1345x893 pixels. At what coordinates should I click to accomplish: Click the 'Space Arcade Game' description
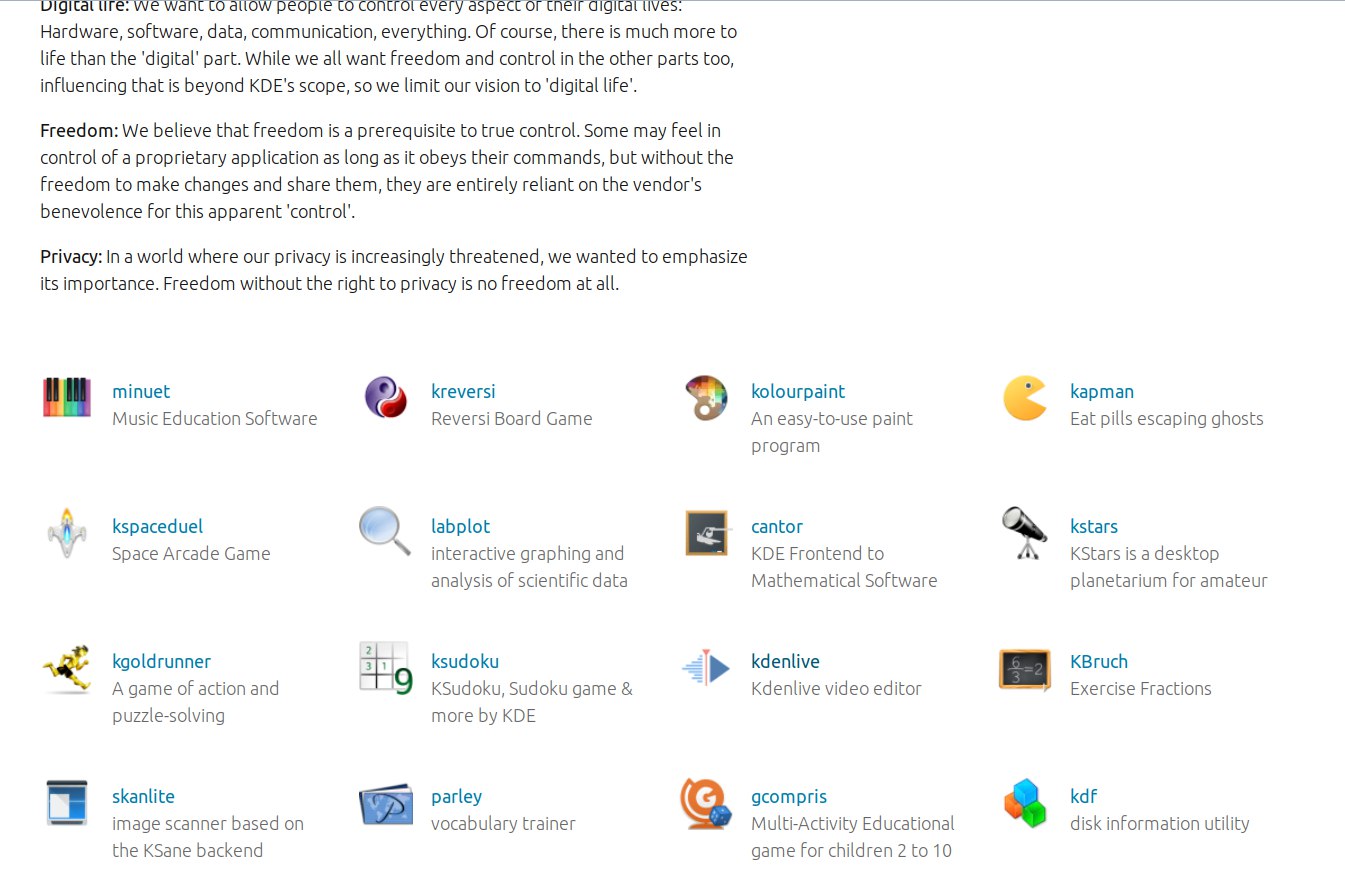pyautogui.click(x=191, y=553)
